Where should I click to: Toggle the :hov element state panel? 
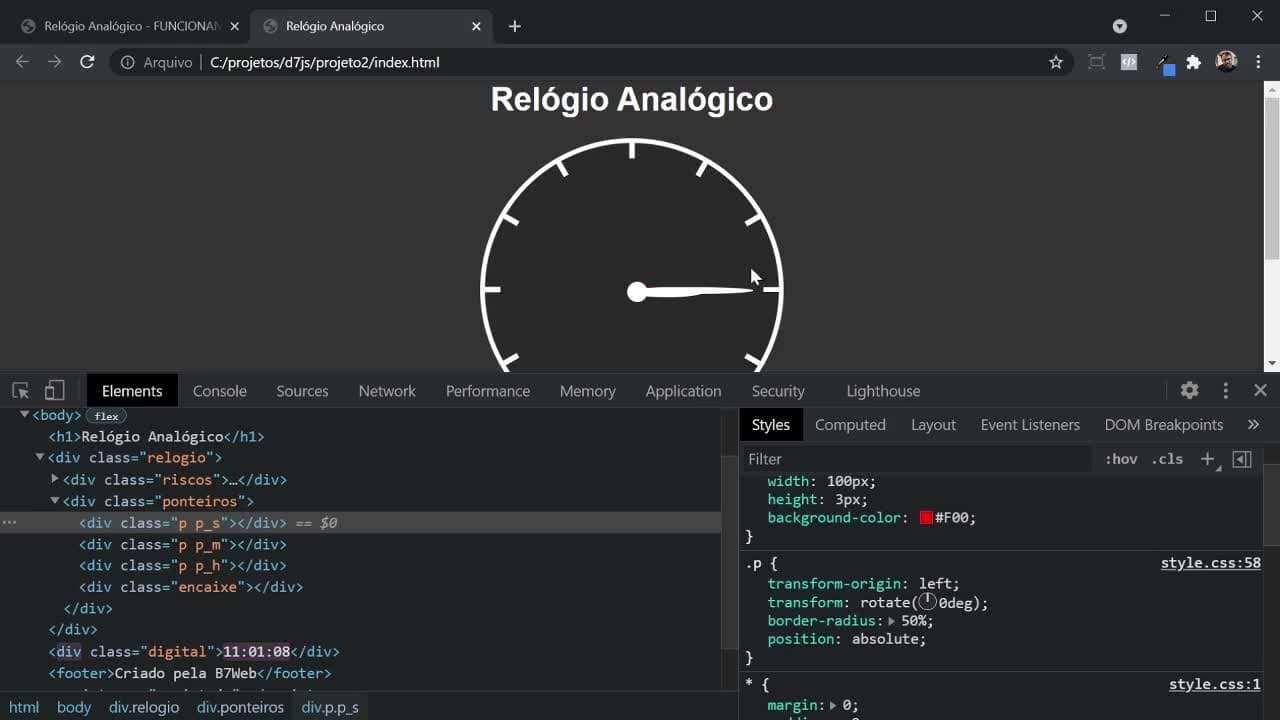[x=1121, y=459]
